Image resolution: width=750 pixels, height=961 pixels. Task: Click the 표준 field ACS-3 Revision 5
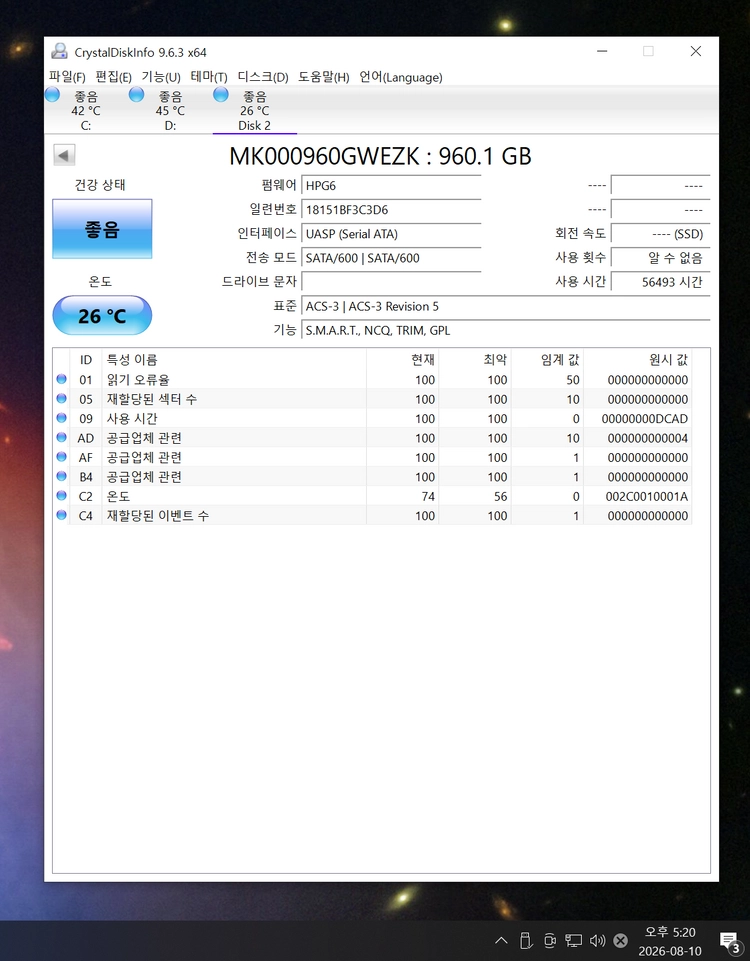click(x=506, y=306)
